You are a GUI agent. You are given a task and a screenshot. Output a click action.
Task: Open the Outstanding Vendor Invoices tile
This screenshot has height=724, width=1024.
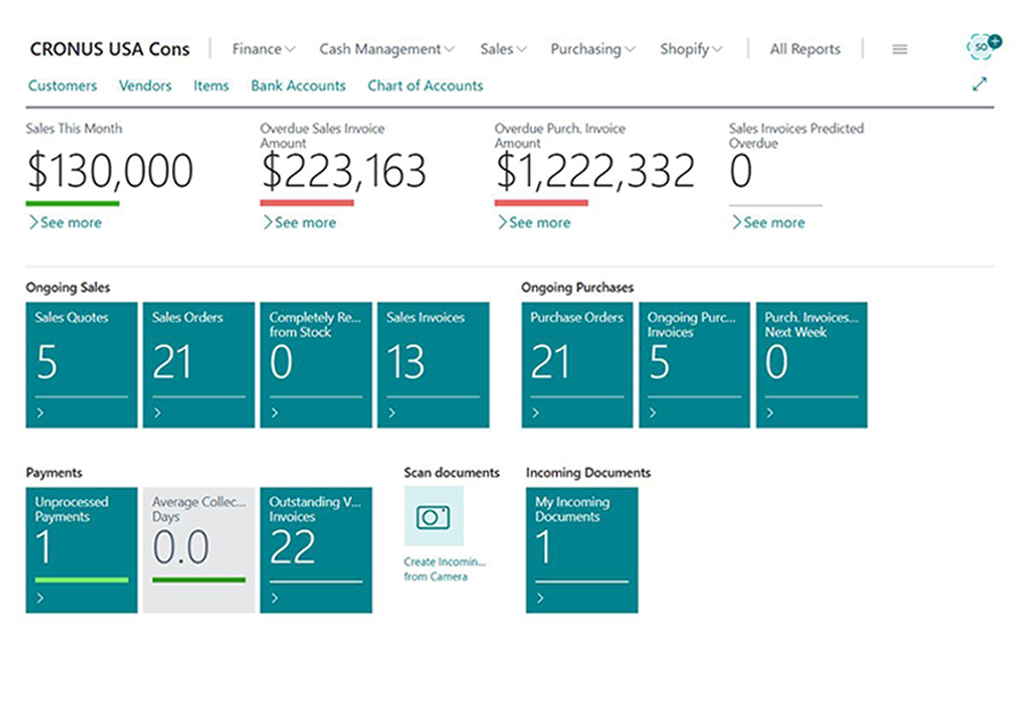point(316,550)
